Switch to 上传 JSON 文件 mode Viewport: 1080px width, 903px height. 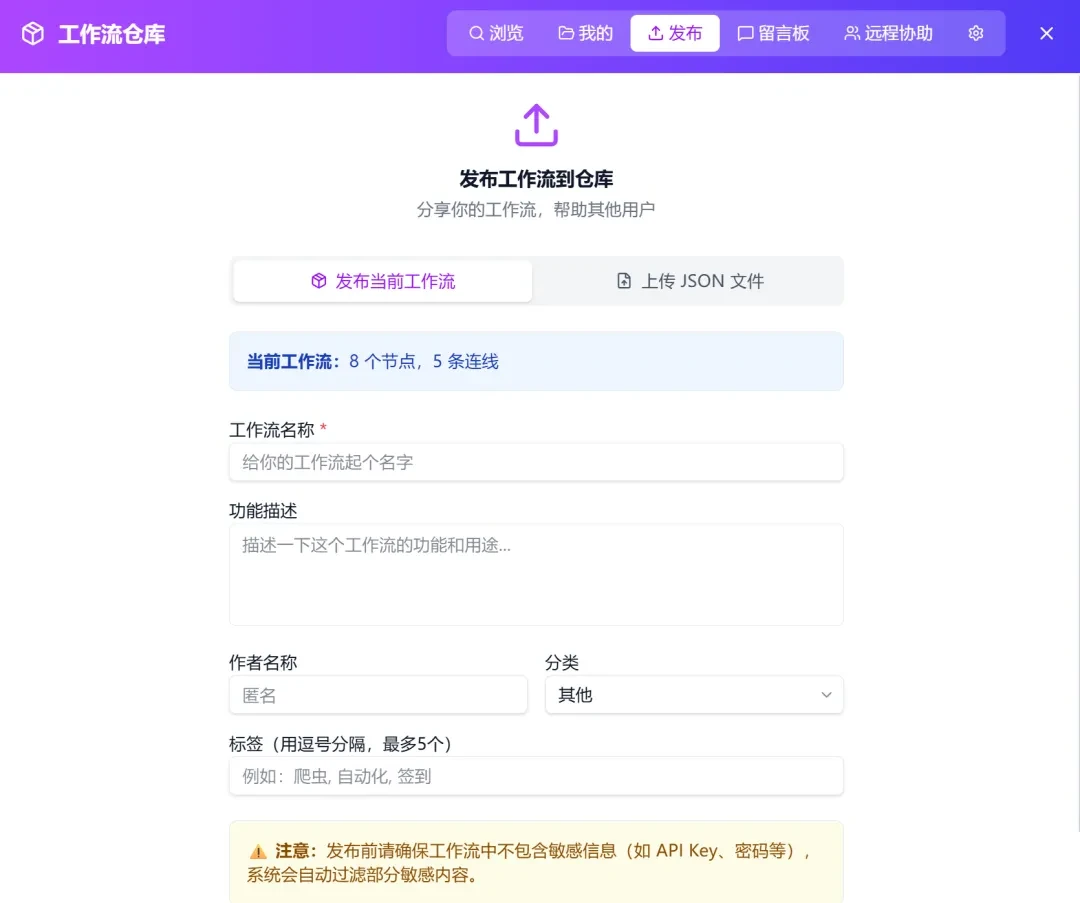coord(689,281)
